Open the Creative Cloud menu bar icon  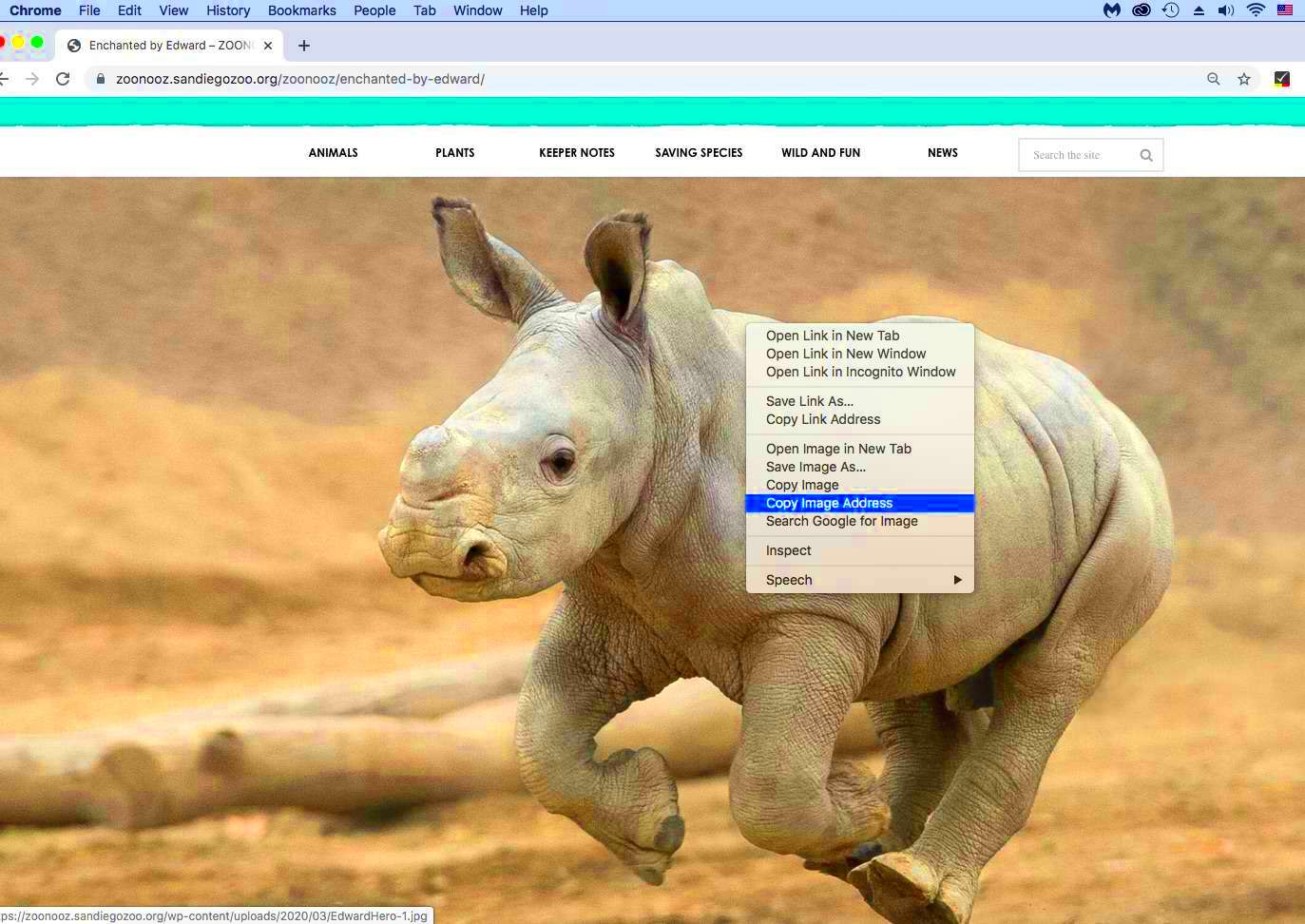pos(1142,10)
